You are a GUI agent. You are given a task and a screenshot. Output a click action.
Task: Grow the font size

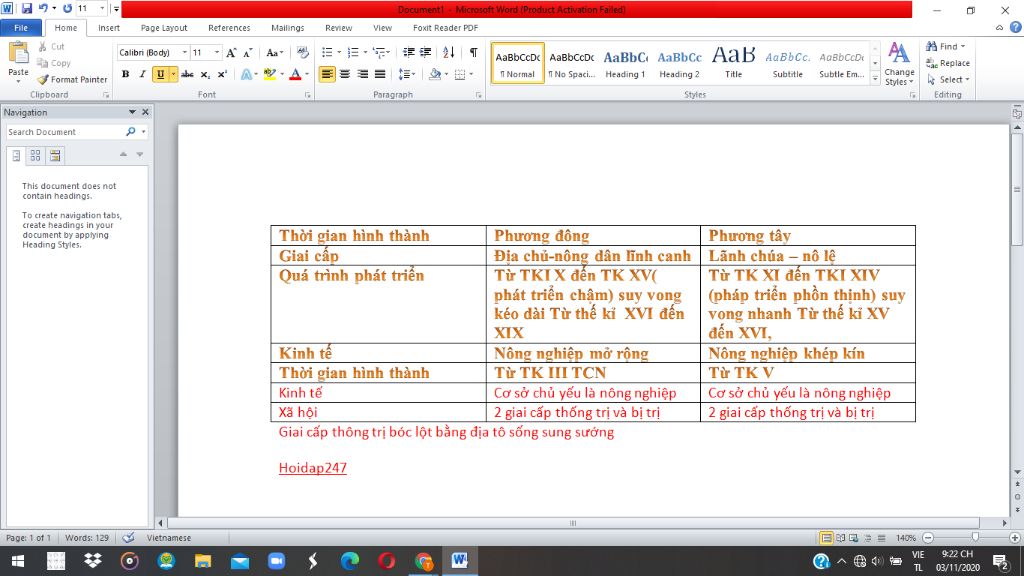231,53
